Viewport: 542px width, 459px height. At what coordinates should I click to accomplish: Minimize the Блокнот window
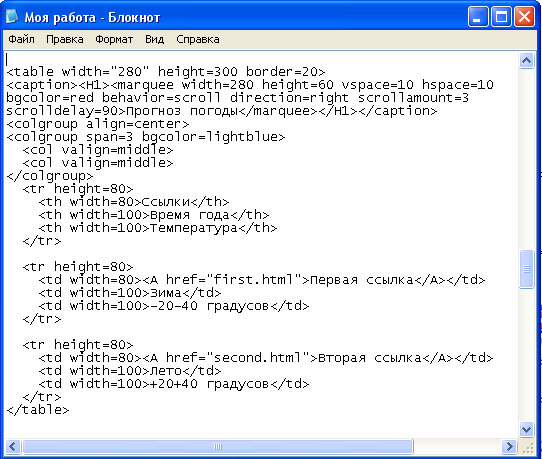(478, 17)
